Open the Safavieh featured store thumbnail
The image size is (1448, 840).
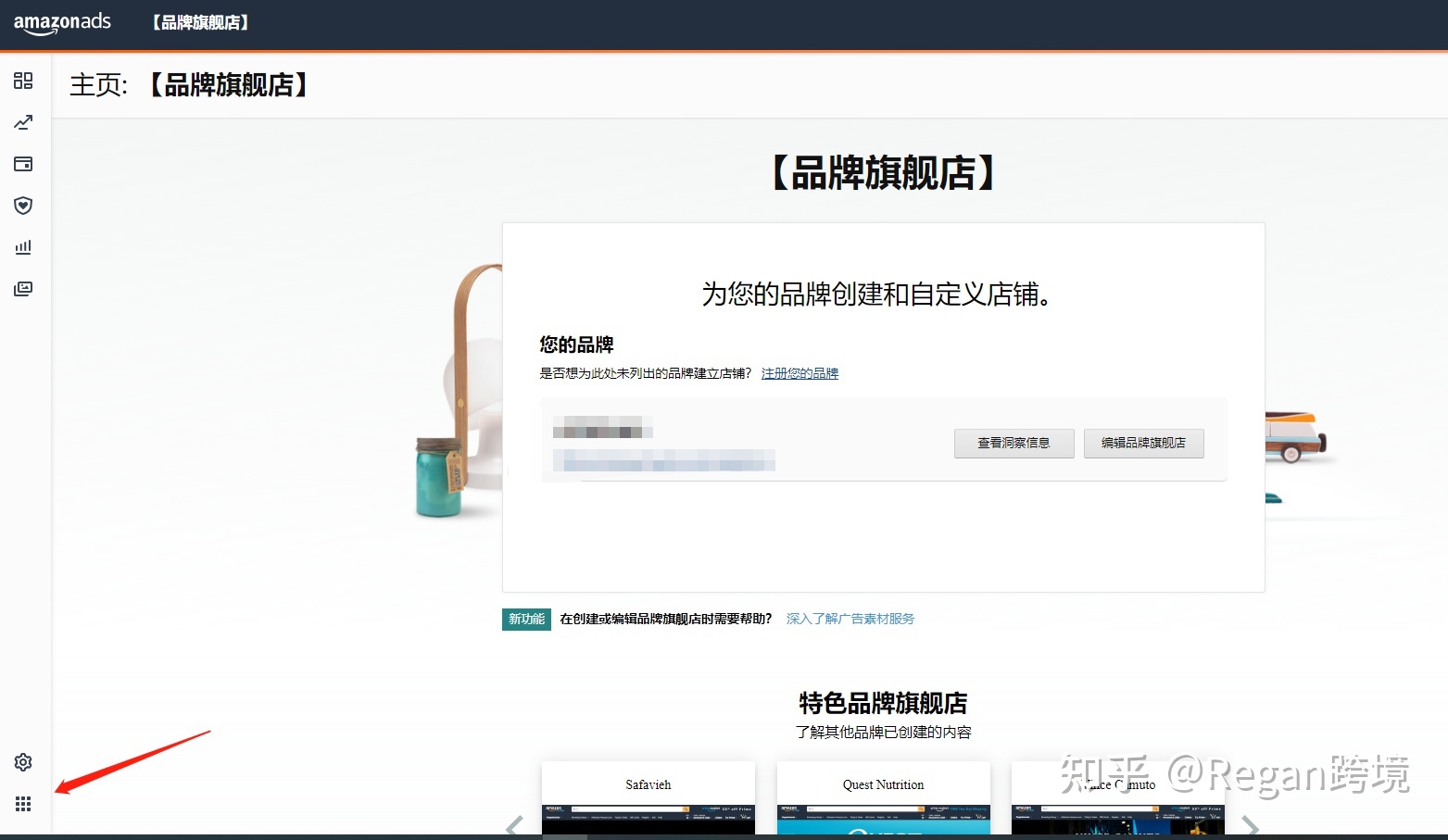[x=648, y=796]
